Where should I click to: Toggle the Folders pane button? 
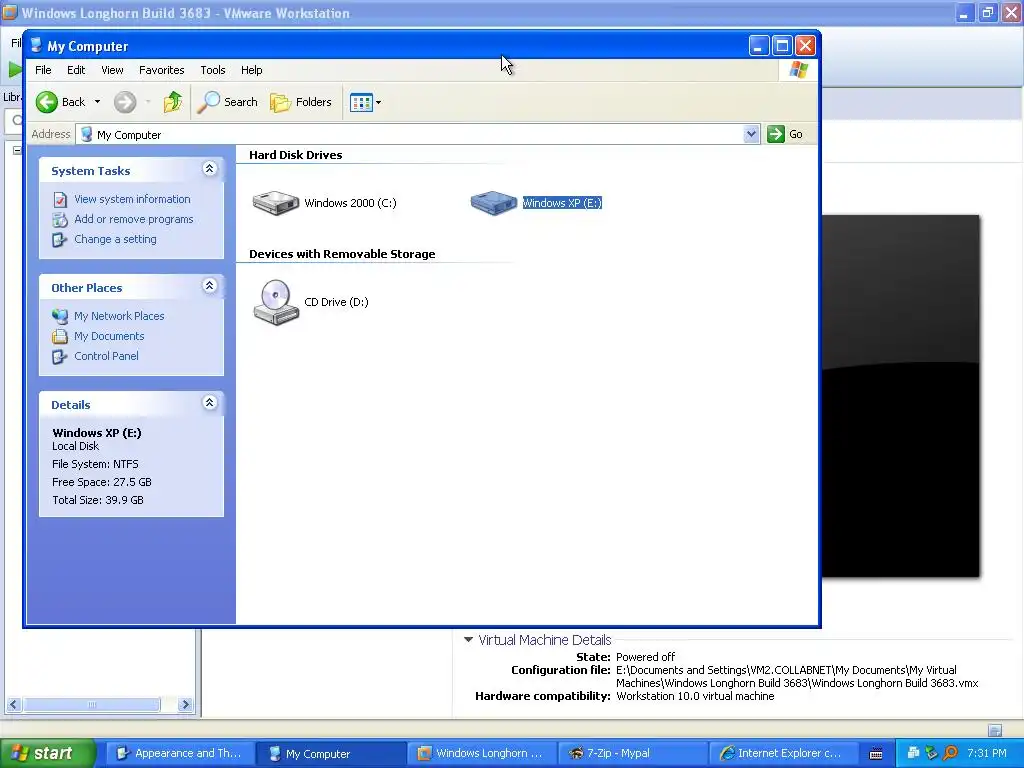pos(301,102)
